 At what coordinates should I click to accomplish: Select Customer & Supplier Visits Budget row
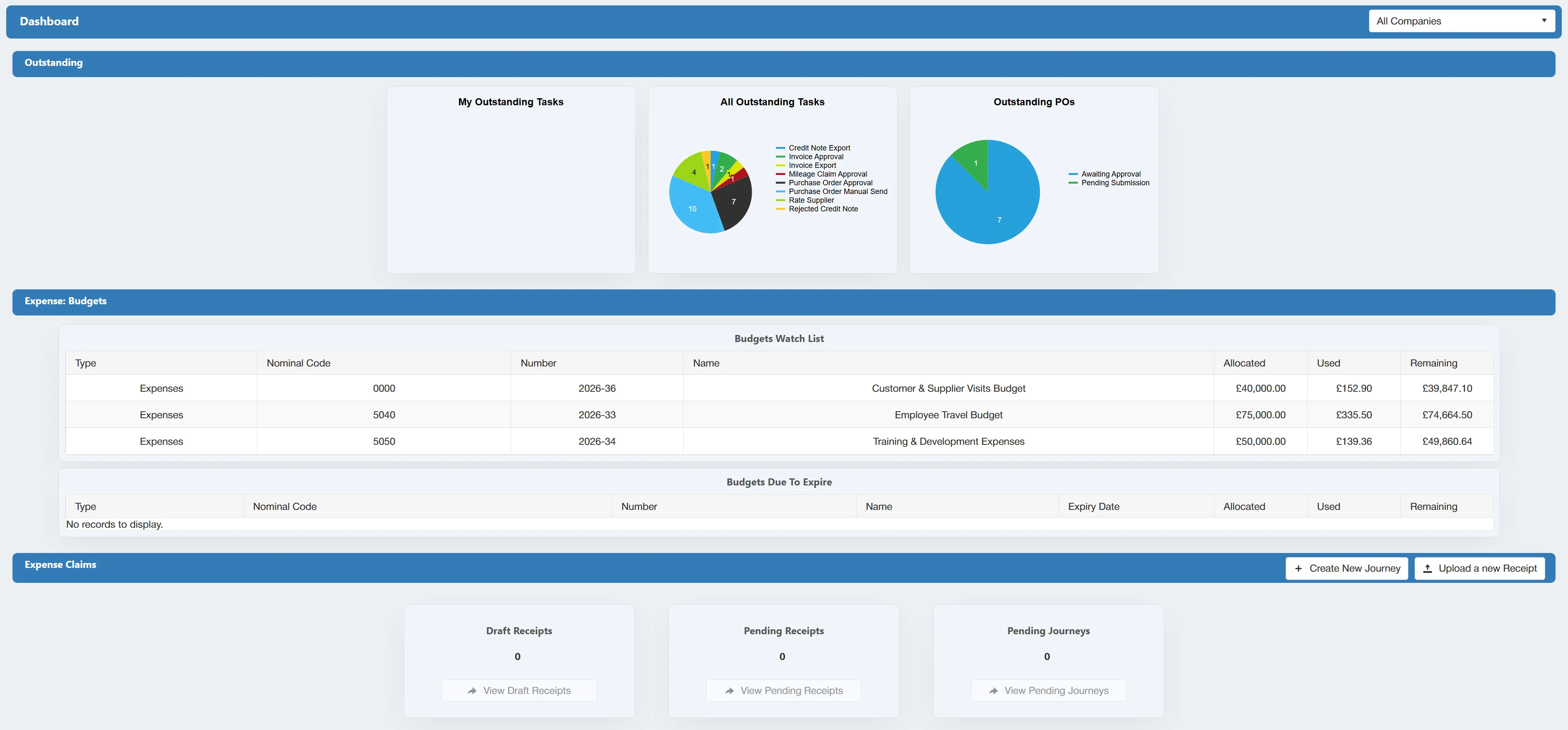(x=780, y=388)
